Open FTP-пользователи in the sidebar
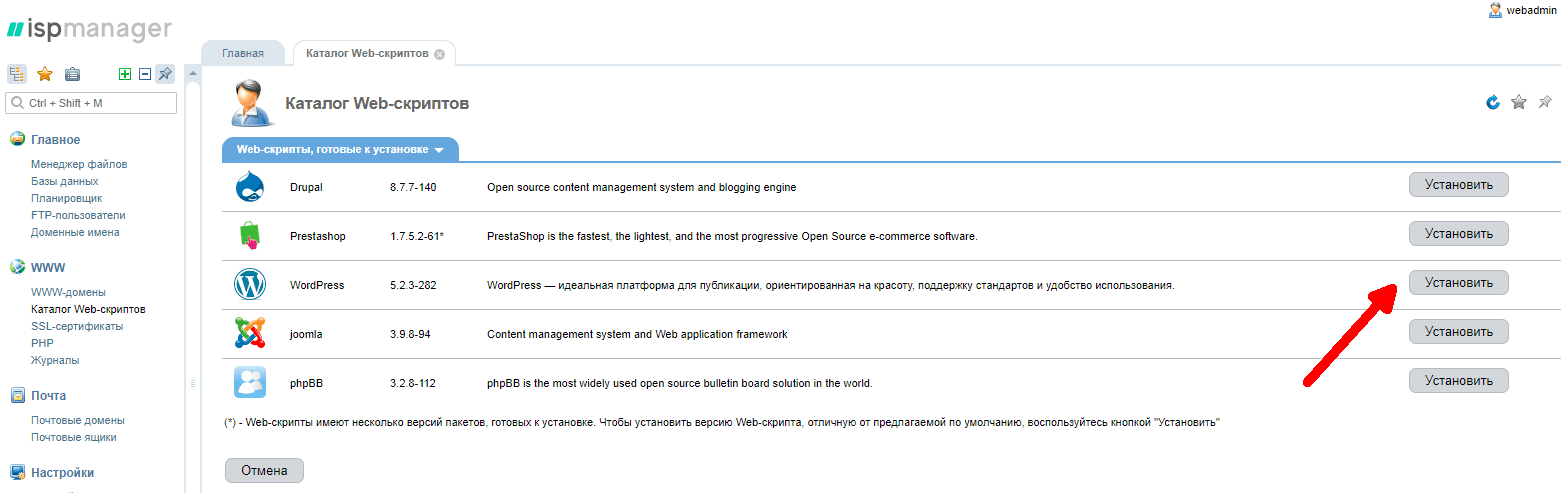Image resolution: width=1561 pixels, height=493 pixels. 78,215
